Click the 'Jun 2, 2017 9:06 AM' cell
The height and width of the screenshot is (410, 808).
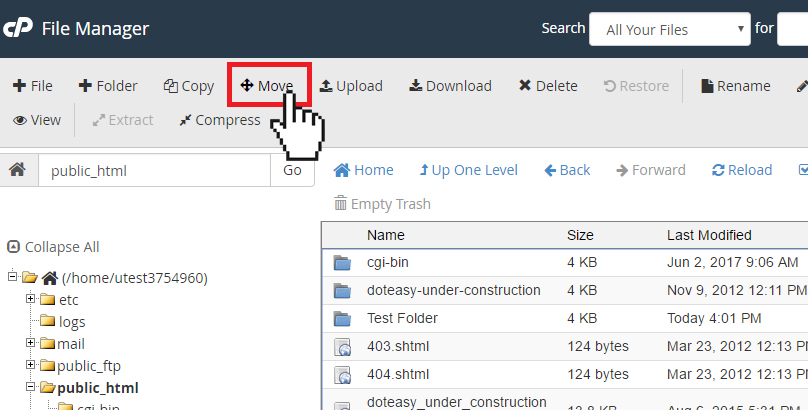point(732,262)
